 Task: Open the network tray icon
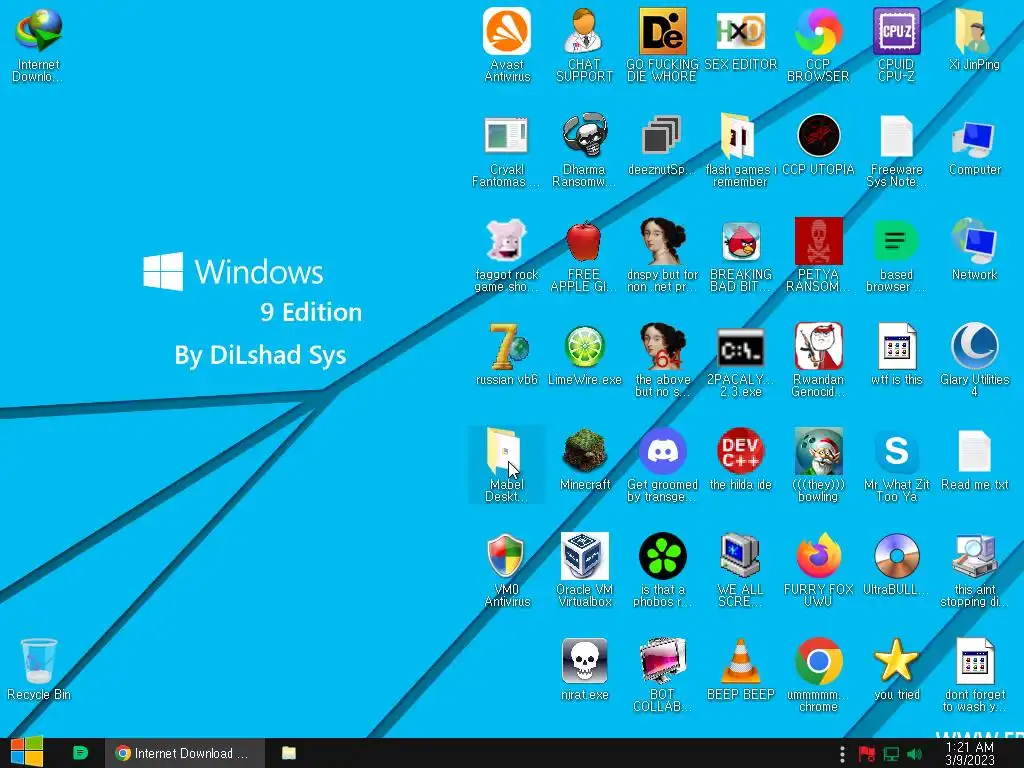(x=891, y=754)
